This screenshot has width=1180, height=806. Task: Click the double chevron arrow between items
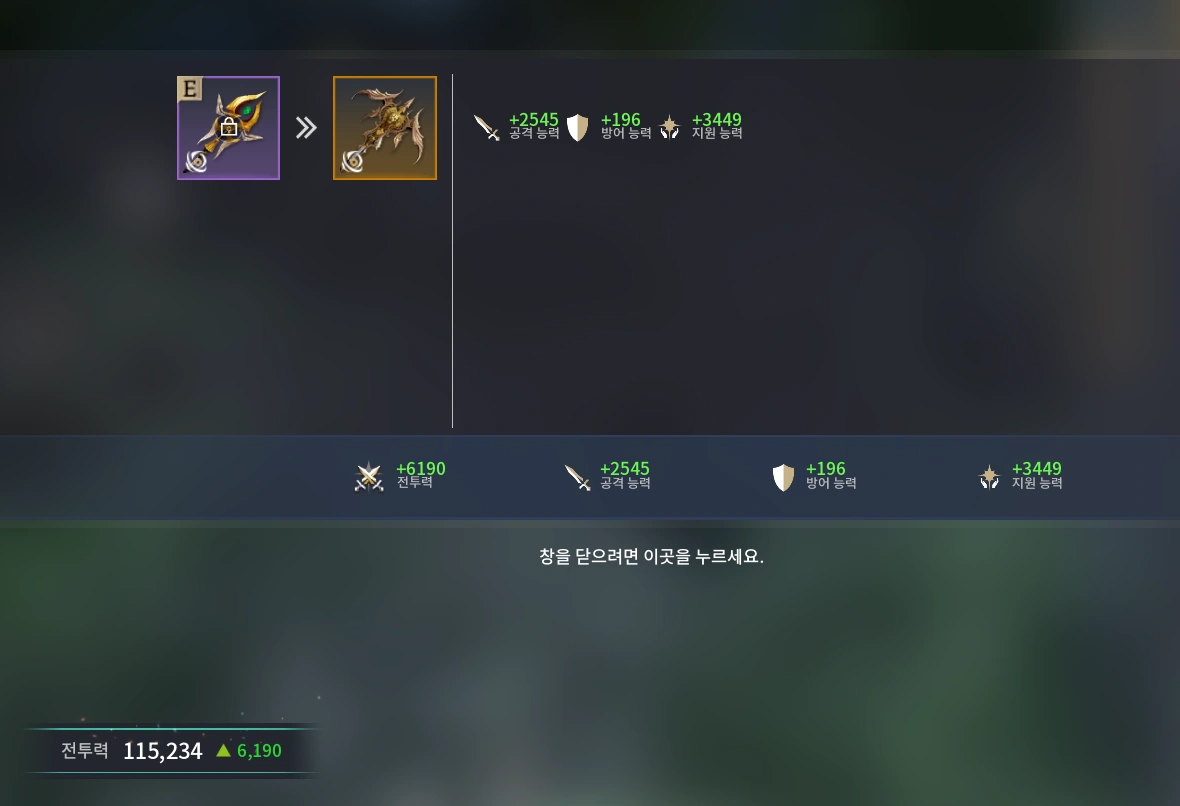[306, 128]
